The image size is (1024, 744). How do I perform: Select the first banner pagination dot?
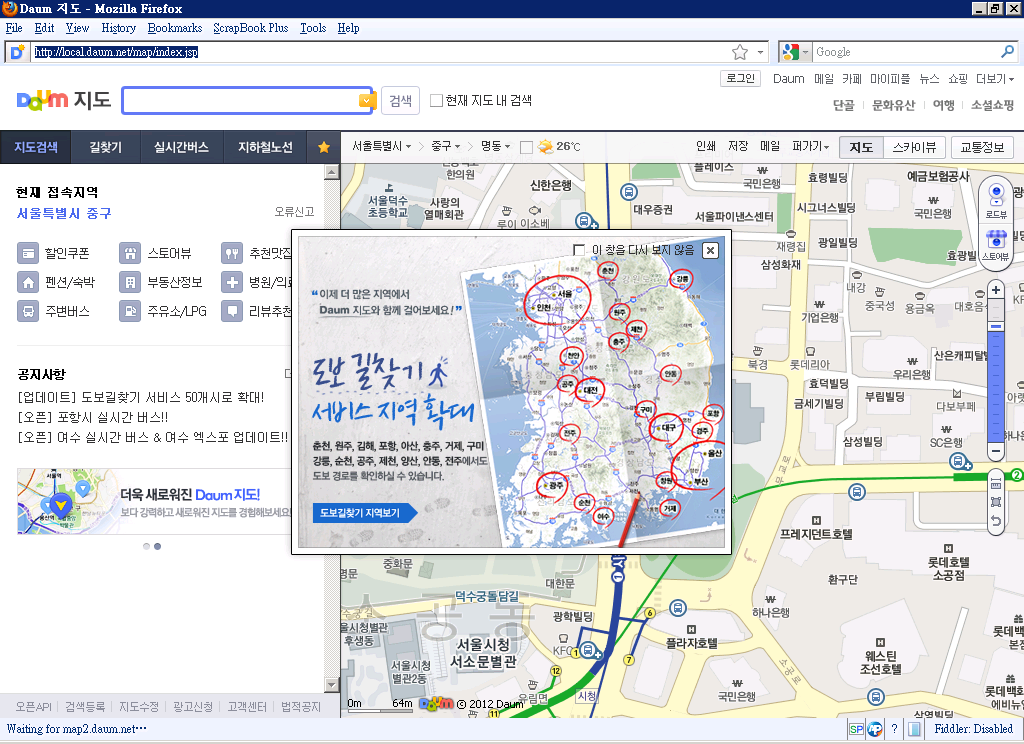(x=146, y=546)
